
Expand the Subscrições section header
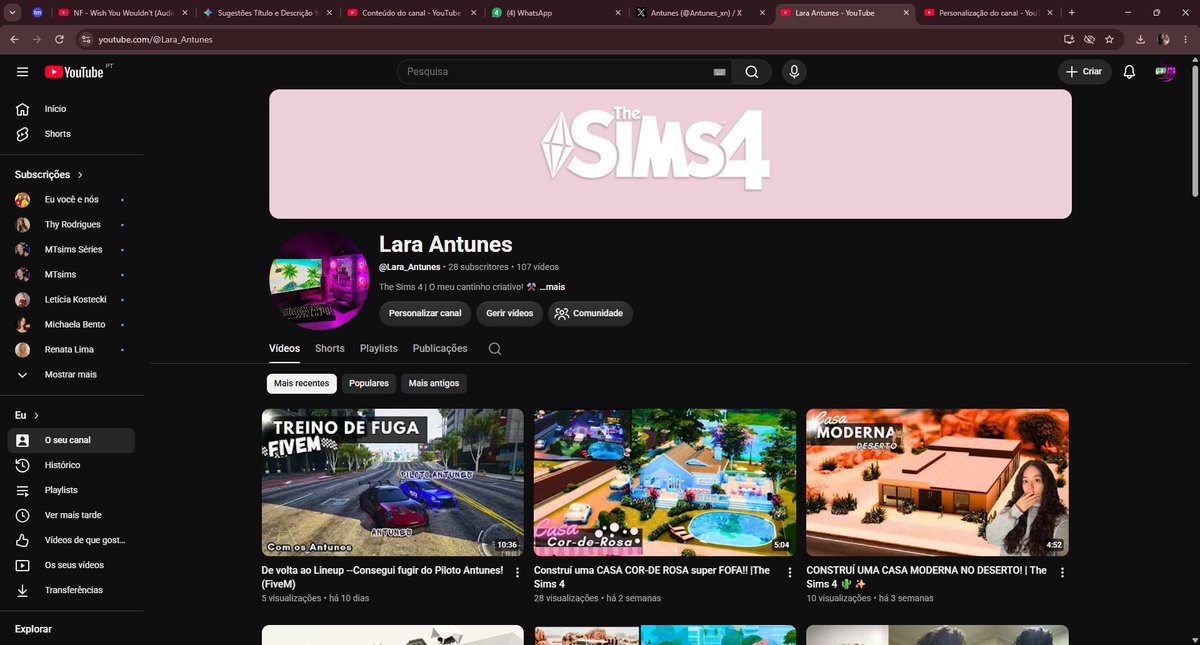point(49,175)
